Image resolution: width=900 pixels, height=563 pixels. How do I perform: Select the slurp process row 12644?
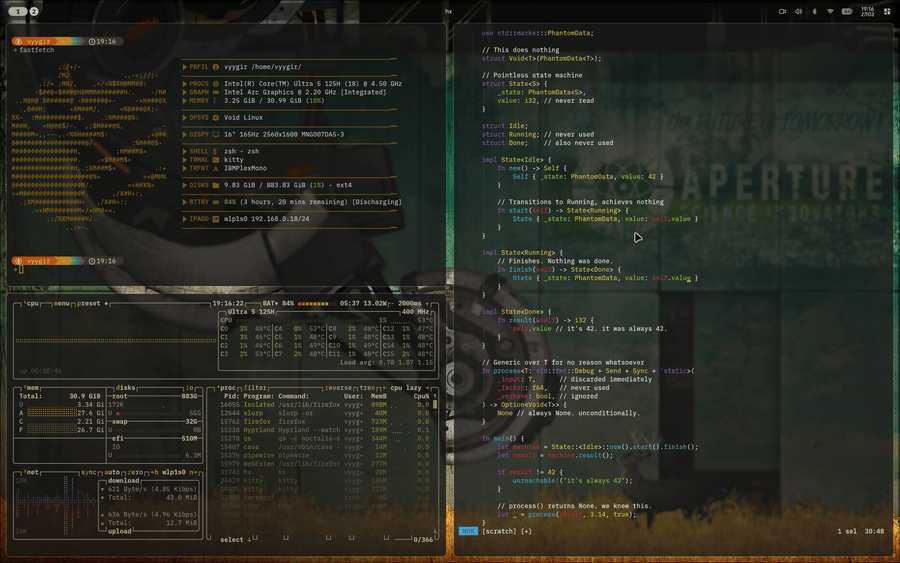(325, 413)
